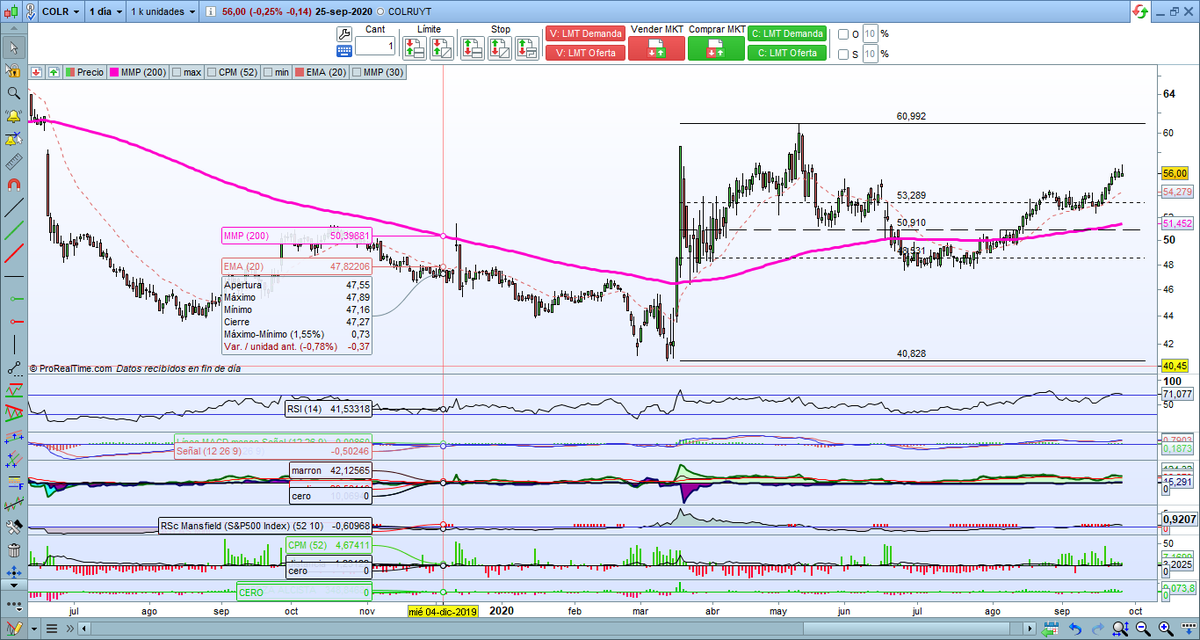Click the Comprar MKT green button
The image size is (1200, 640).
(716, 48)
